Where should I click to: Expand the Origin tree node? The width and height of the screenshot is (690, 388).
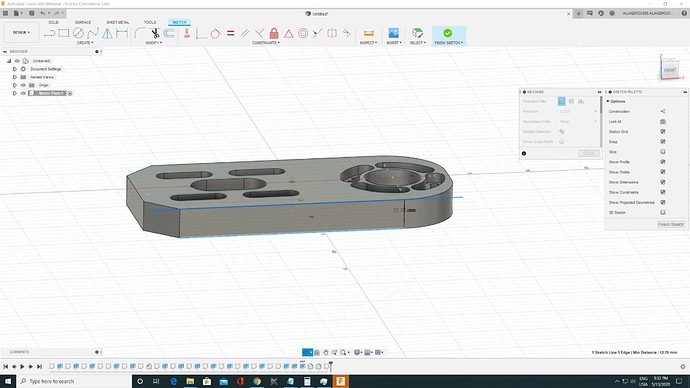(x=15, y=85)
